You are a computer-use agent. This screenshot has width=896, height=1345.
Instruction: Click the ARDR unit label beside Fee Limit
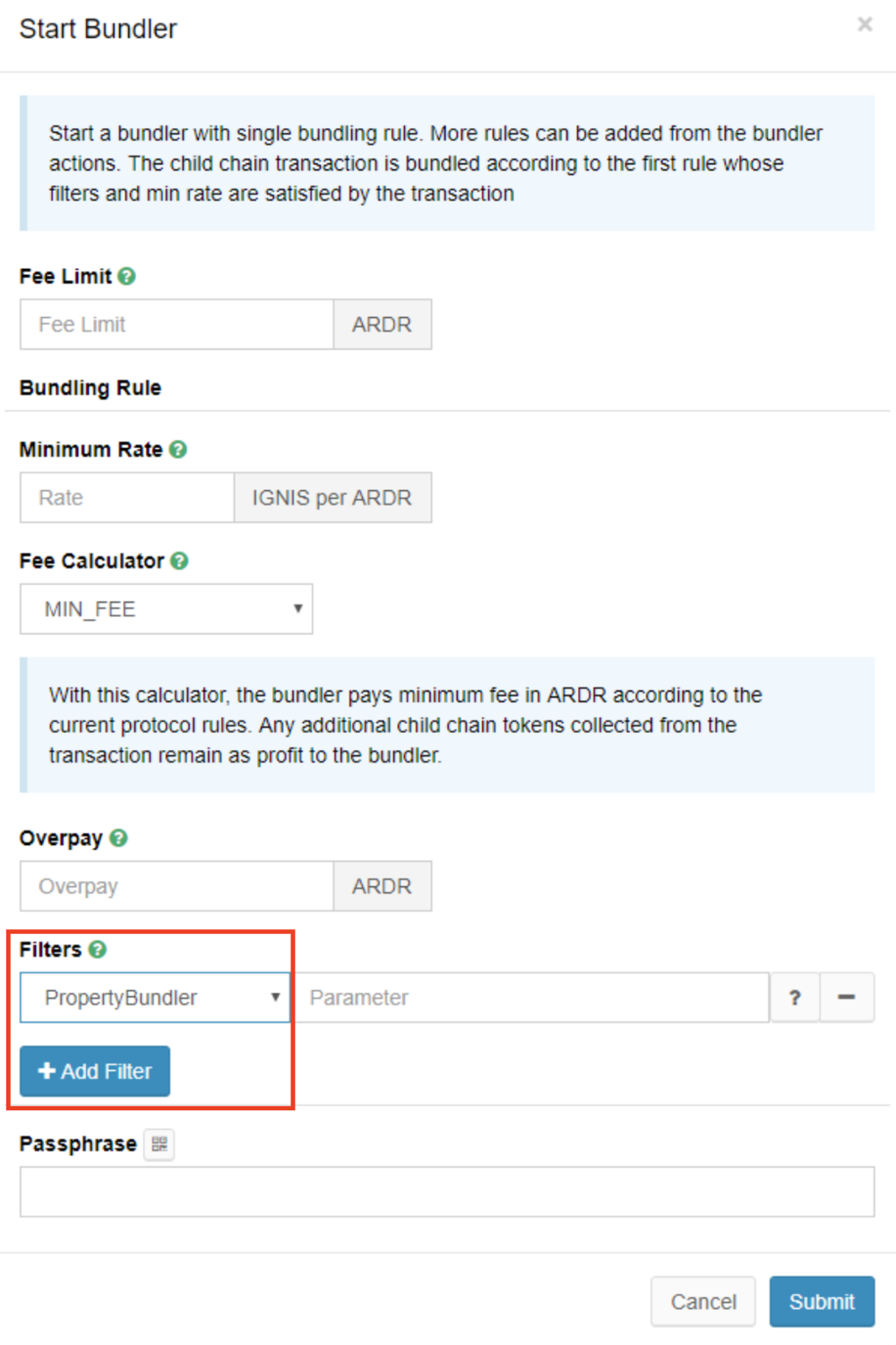(x=382, y=324)
